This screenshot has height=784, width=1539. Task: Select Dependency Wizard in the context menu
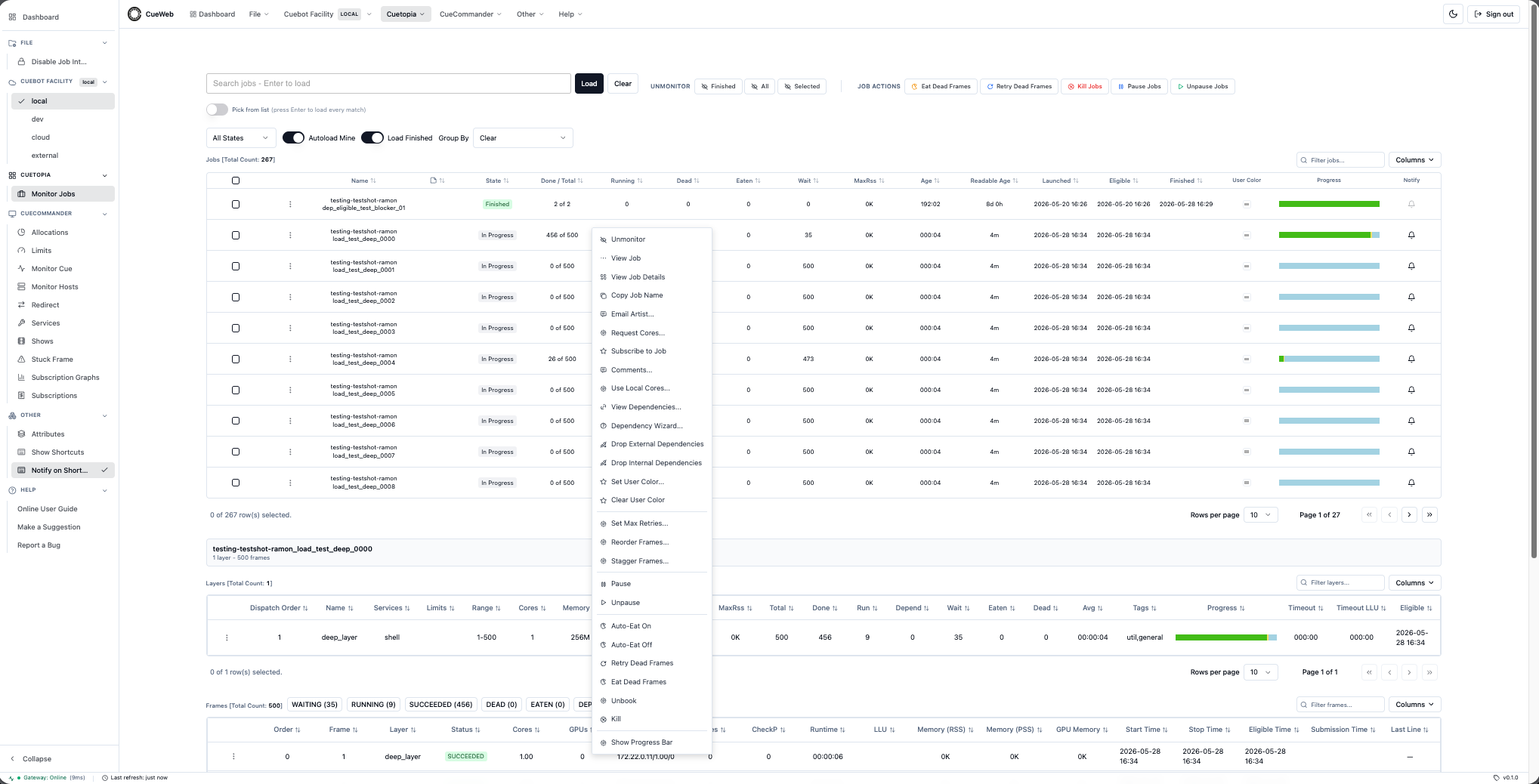tap(647, 426)
